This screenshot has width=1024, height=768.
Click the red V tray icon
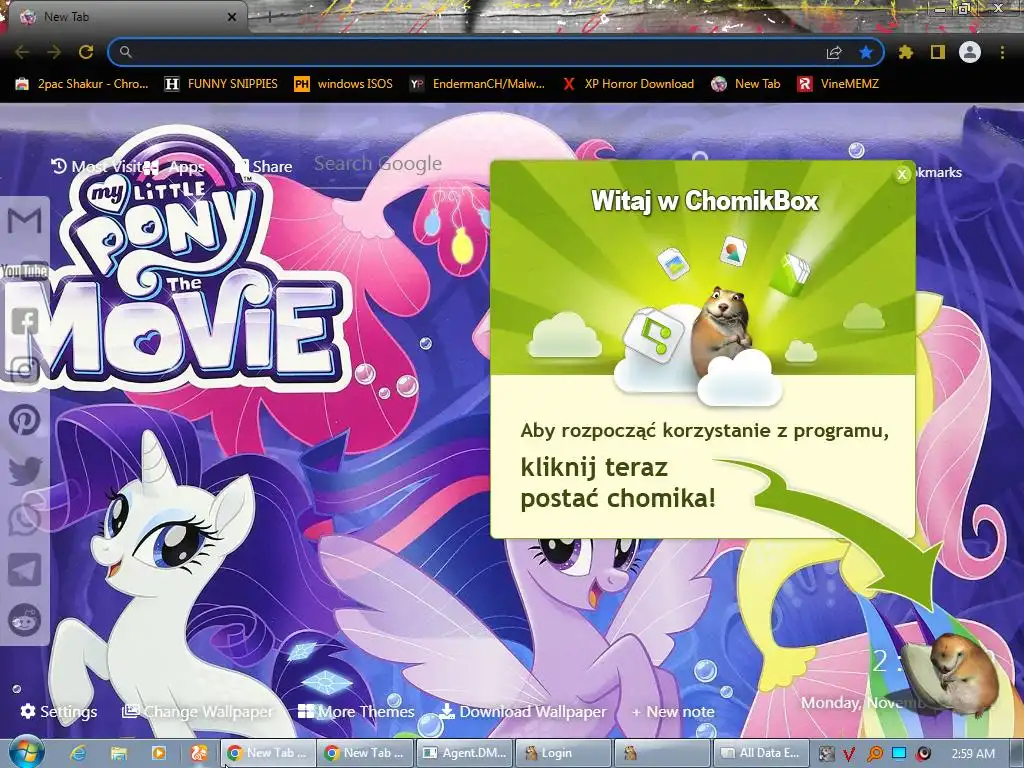click(848, 754)
